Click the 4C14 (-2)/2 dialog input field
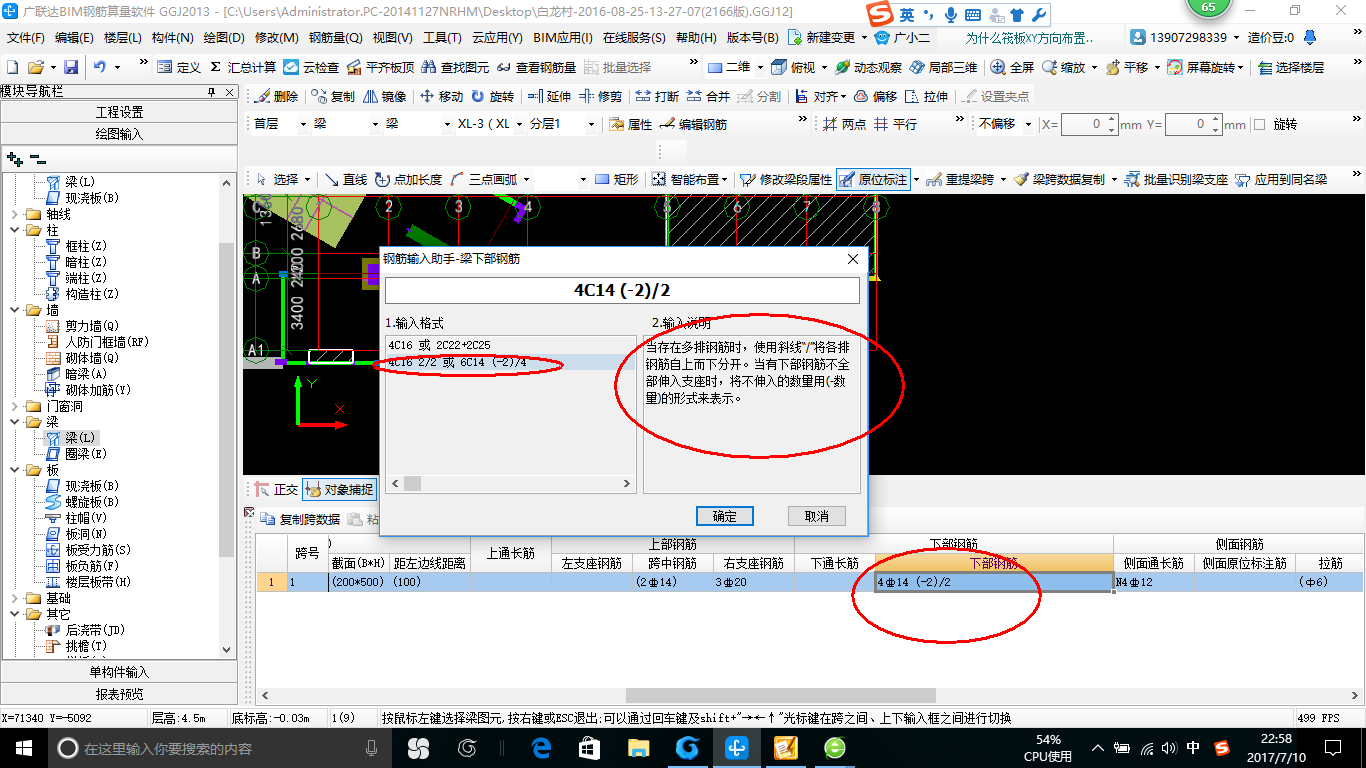The width and height of the screenshot is (1366, 768). point(622,290)
